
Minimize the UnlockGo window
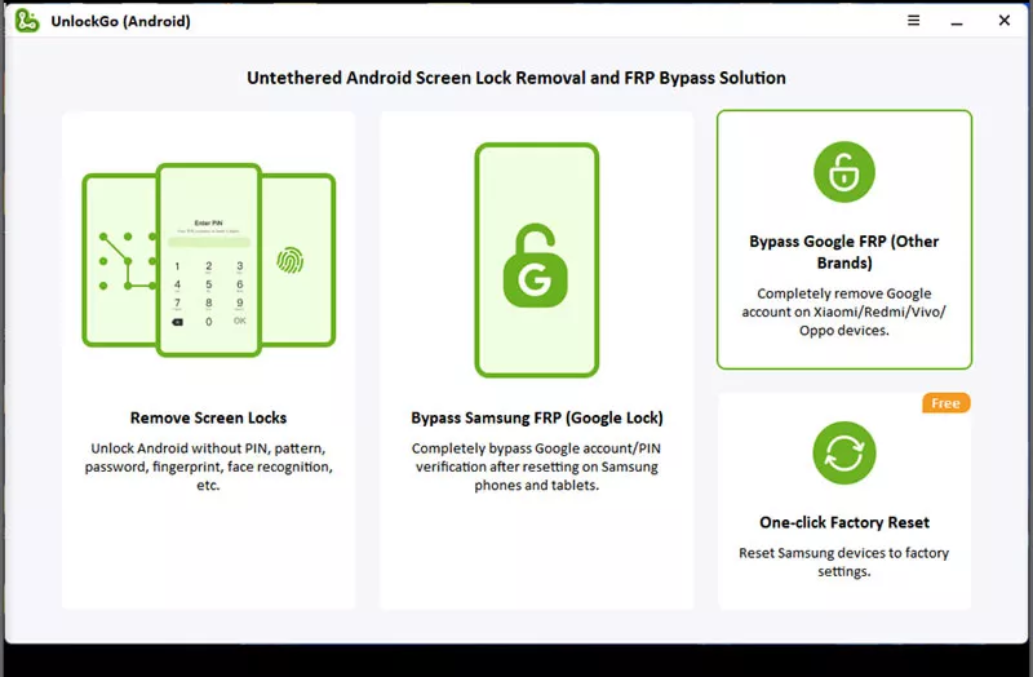[x=957, y=24]
